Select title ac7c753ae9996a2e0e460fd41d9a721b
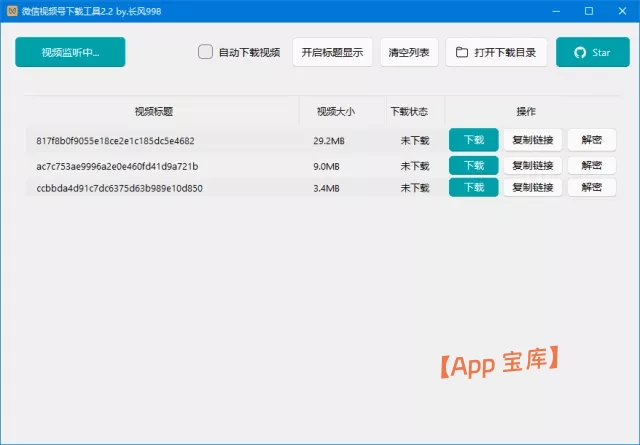 click(117, 167)
